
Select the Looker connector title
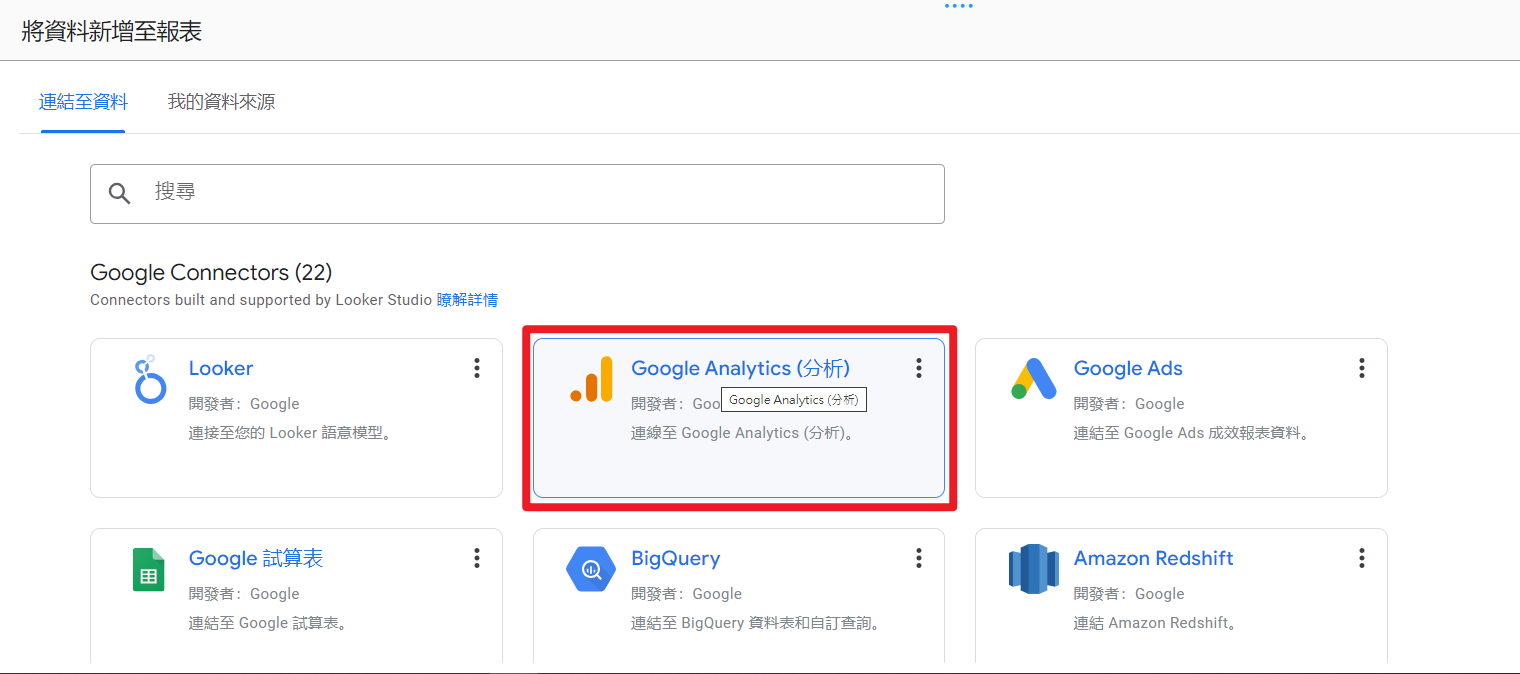(x=221, y=368)
